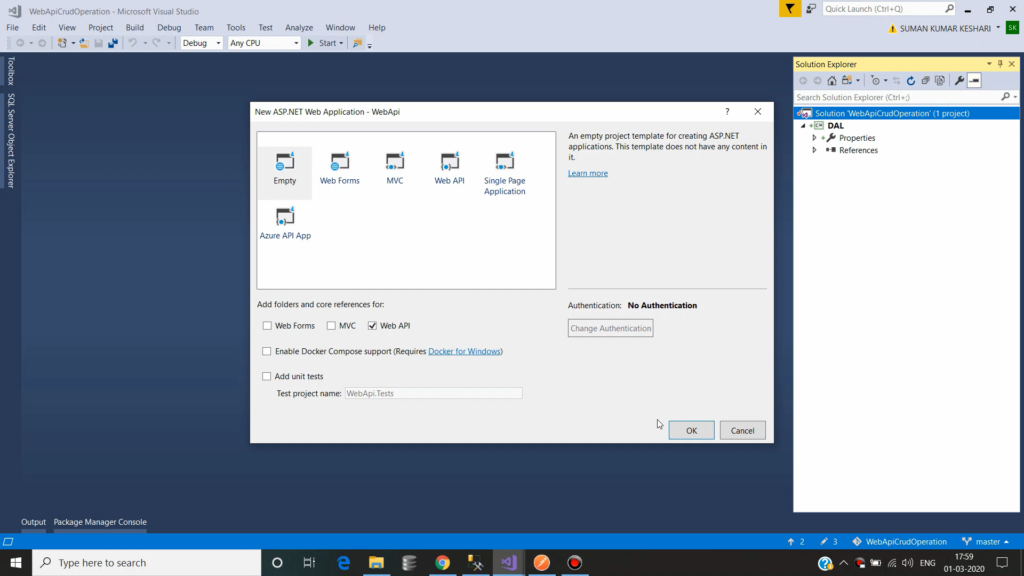The width and height of the screenshot is (1024, 576).
Task: Open the Project menu
Action: pos(101,27)
